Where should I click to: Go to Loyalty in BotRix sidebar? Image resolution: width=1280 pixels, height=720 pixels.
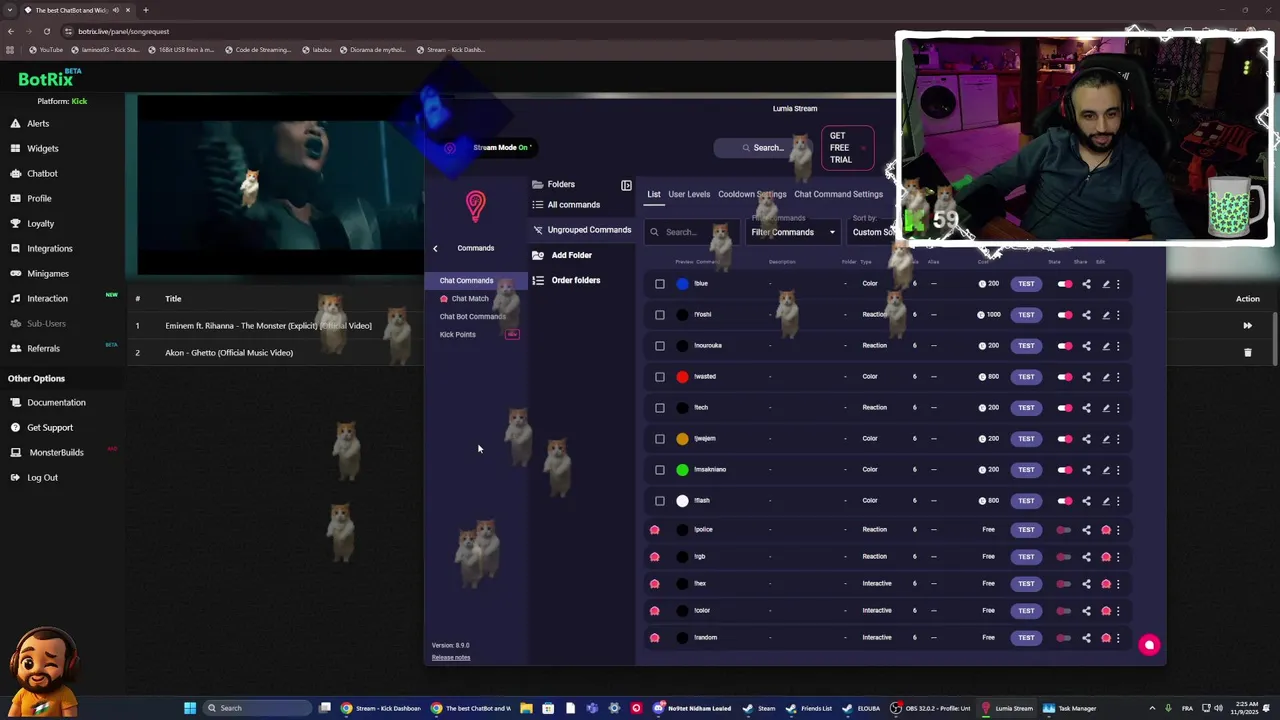pos(40,223)
